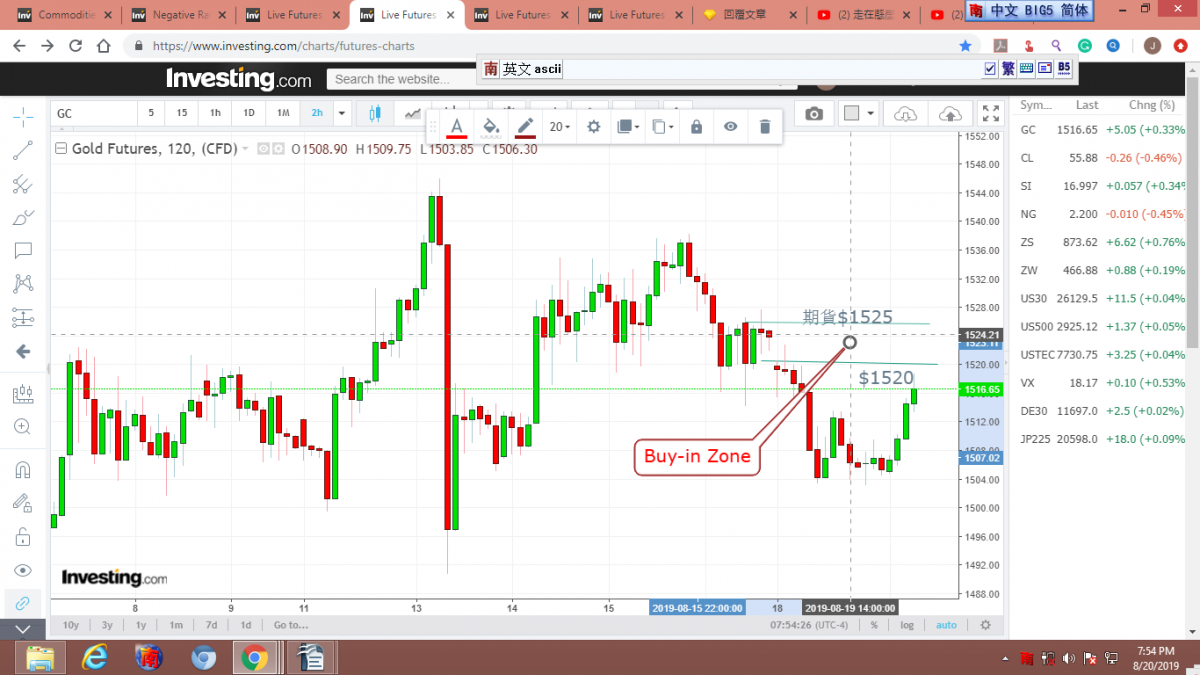The height and width of the screenshot is (675, 1200).
Task: Enter fullscreen chart mode
Action: click(x=990, y=113)
